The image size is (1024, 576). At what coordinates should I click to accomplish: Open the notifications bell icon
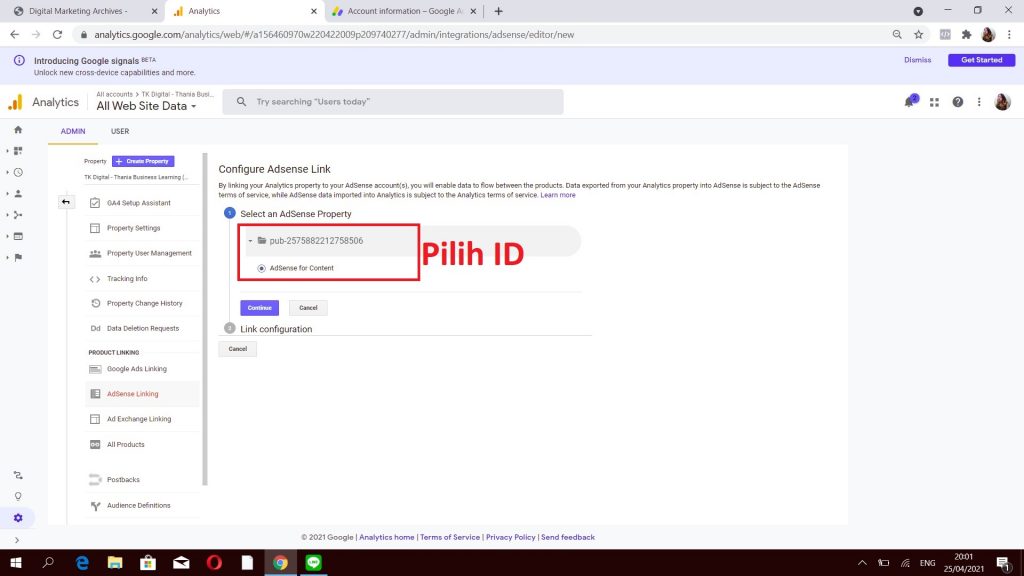tap(910, 102)
